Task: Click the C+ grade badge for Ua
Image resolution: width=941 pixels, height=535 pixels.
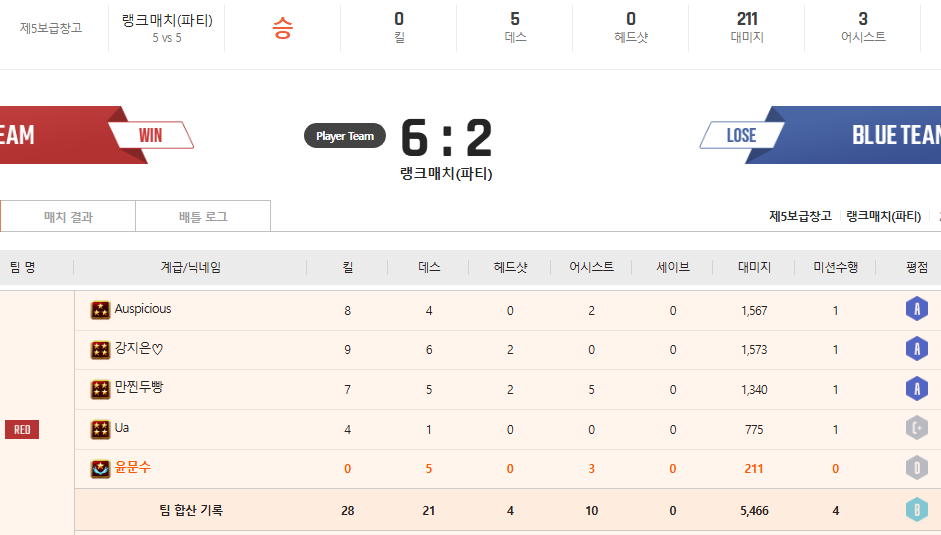Action: click(916, 429)
